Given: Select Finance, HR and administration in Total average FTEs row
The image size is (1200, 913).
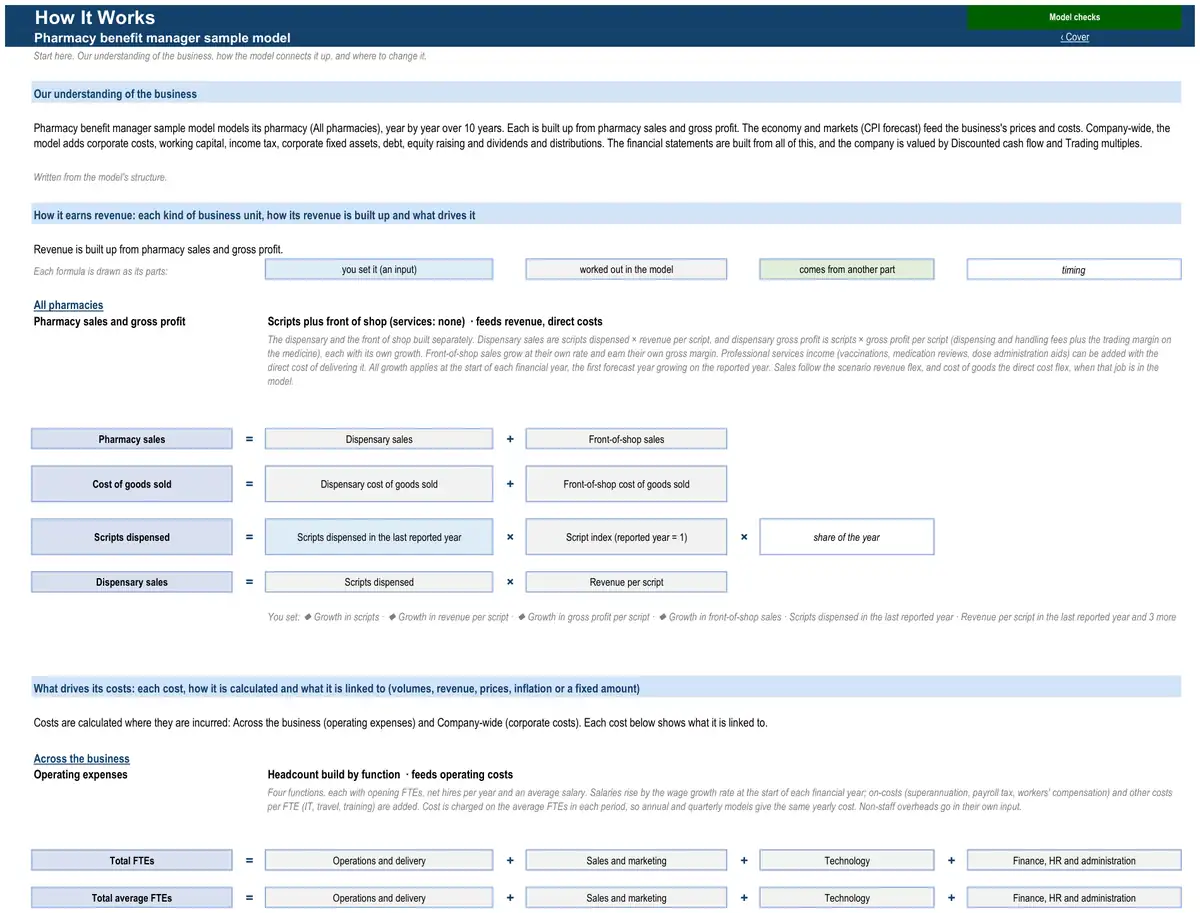Looking at the screenshot, I should pyautogui.click(x=1074, y=898).
